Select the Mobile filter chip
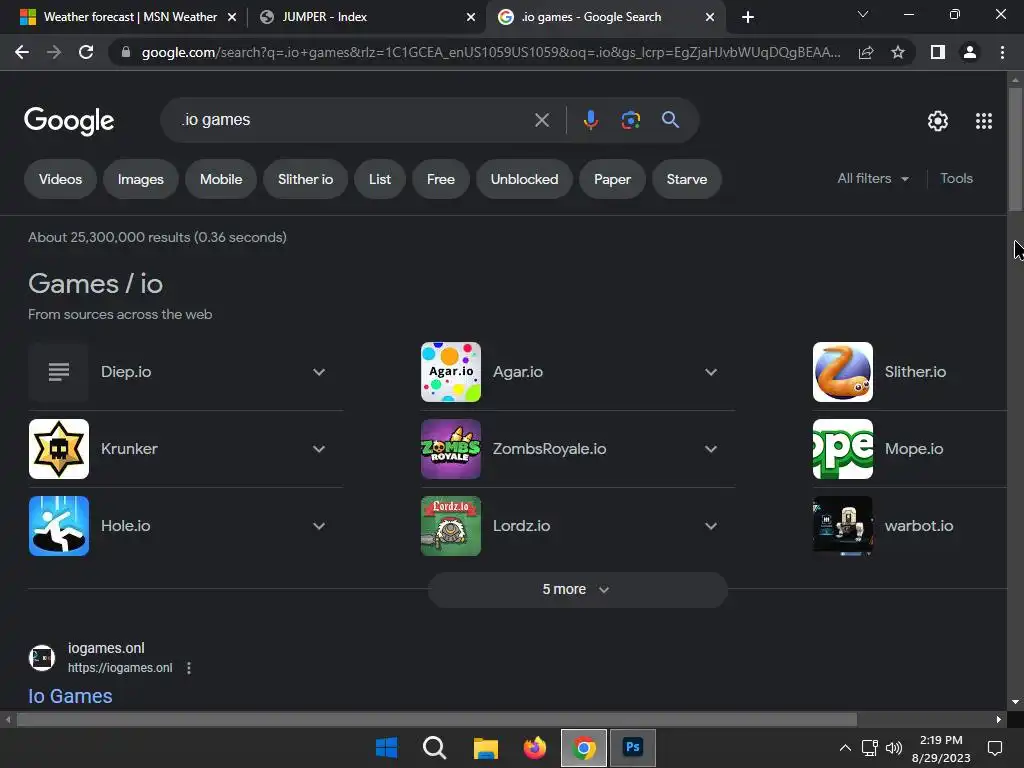The height and width of the screenshot is (768, 1024). pyautogui.click(x=221, y=179)
